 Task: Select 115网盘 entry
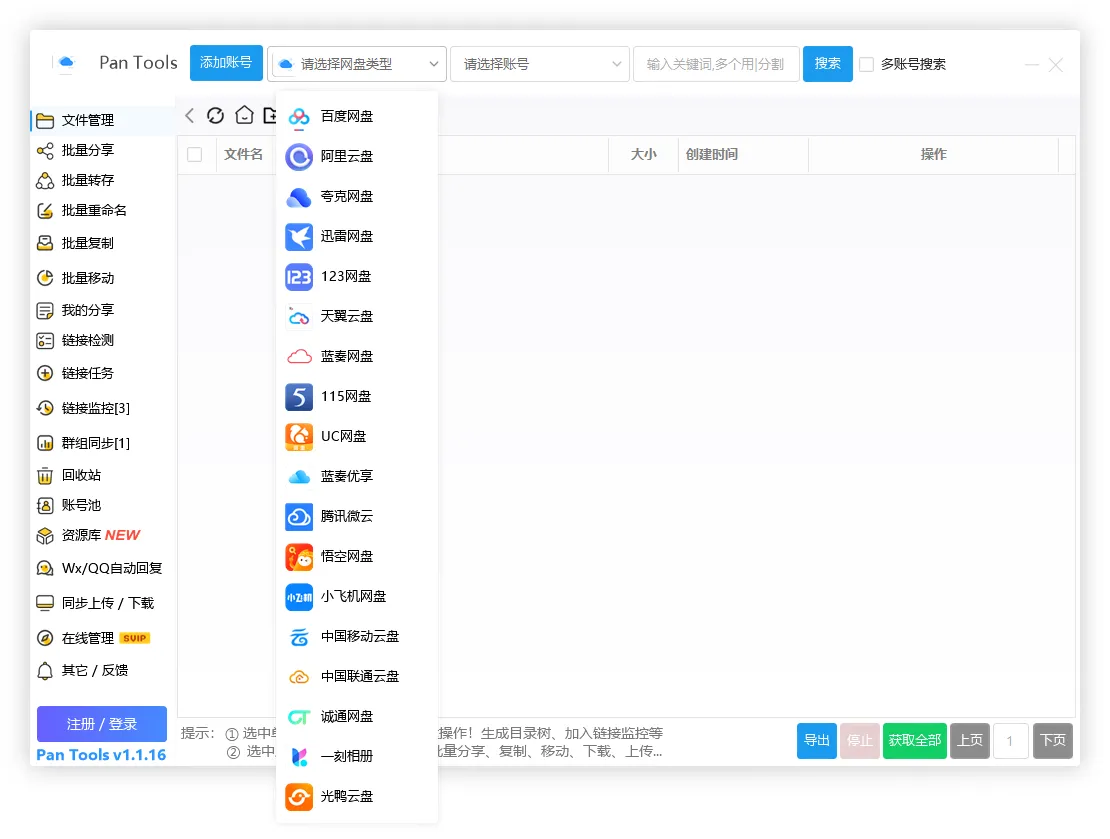pyautogui.click(x=357, y=396)
